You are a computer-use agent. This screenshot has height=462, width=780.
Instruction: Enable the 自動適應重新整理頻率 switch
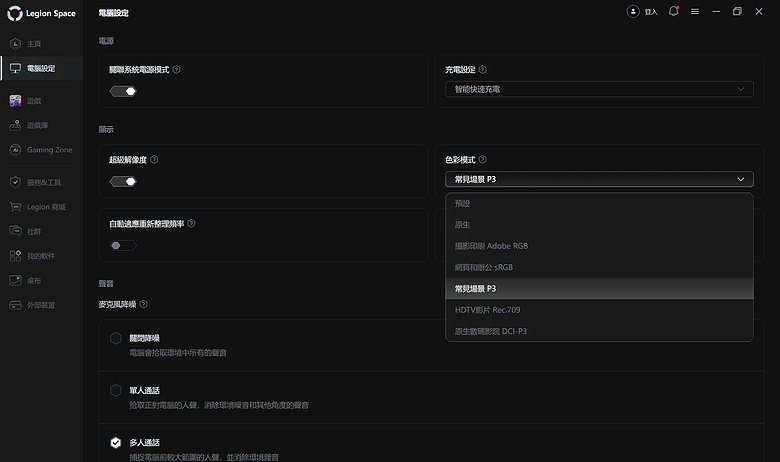point(123,245)
